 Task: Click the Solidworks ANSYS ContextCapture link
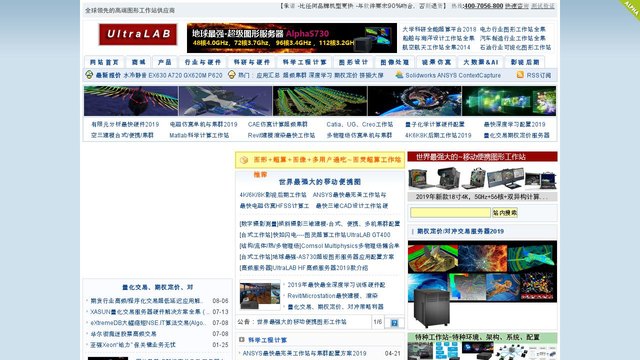pos(453,75)
